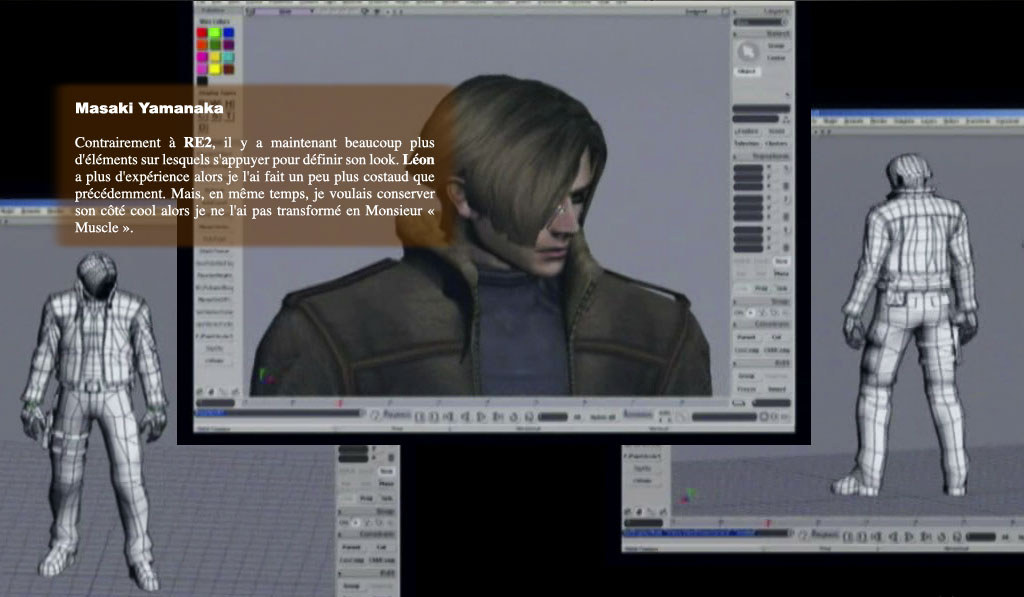Pick the bright green palette swatch

click(215, 33)
